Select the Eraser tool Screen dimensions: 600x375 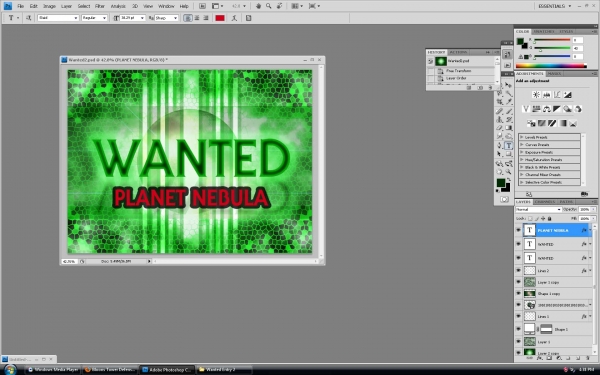coord(499,128)
